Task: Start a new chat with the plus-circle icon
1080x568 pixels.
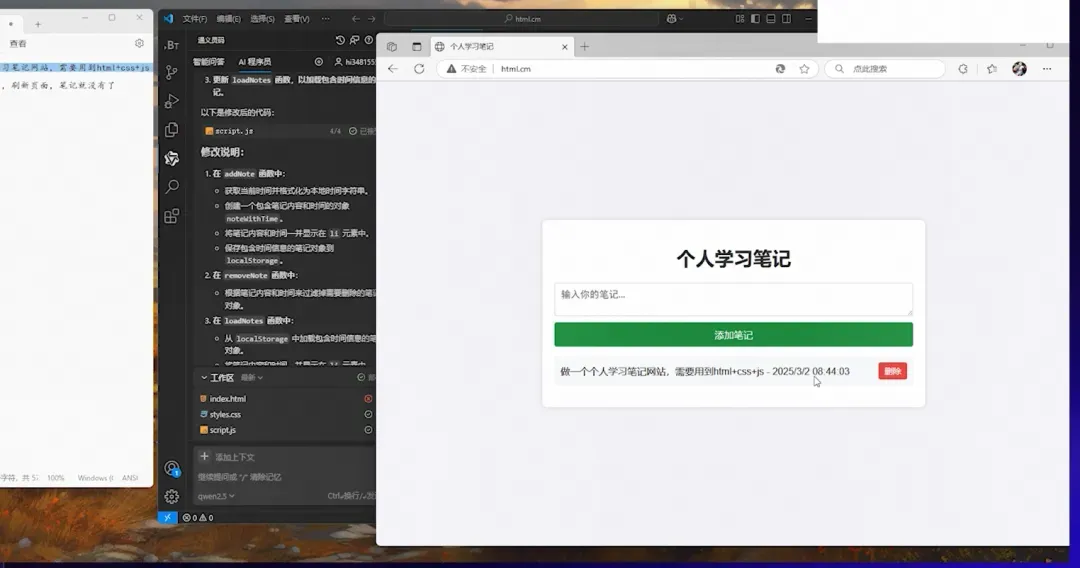Action: tap(318, 62)
